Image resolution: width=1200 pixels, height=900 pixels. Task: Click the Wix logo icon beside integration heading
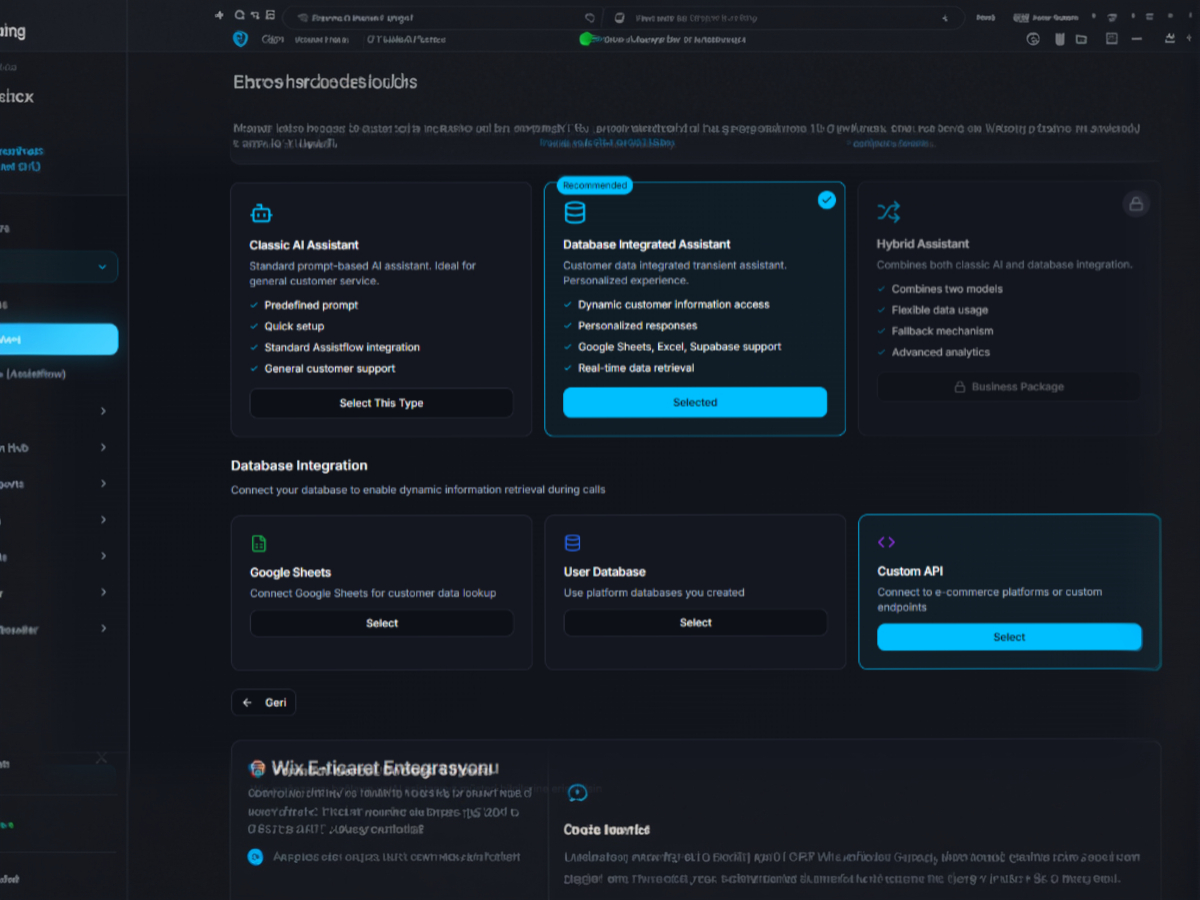(x=257, y=768)
